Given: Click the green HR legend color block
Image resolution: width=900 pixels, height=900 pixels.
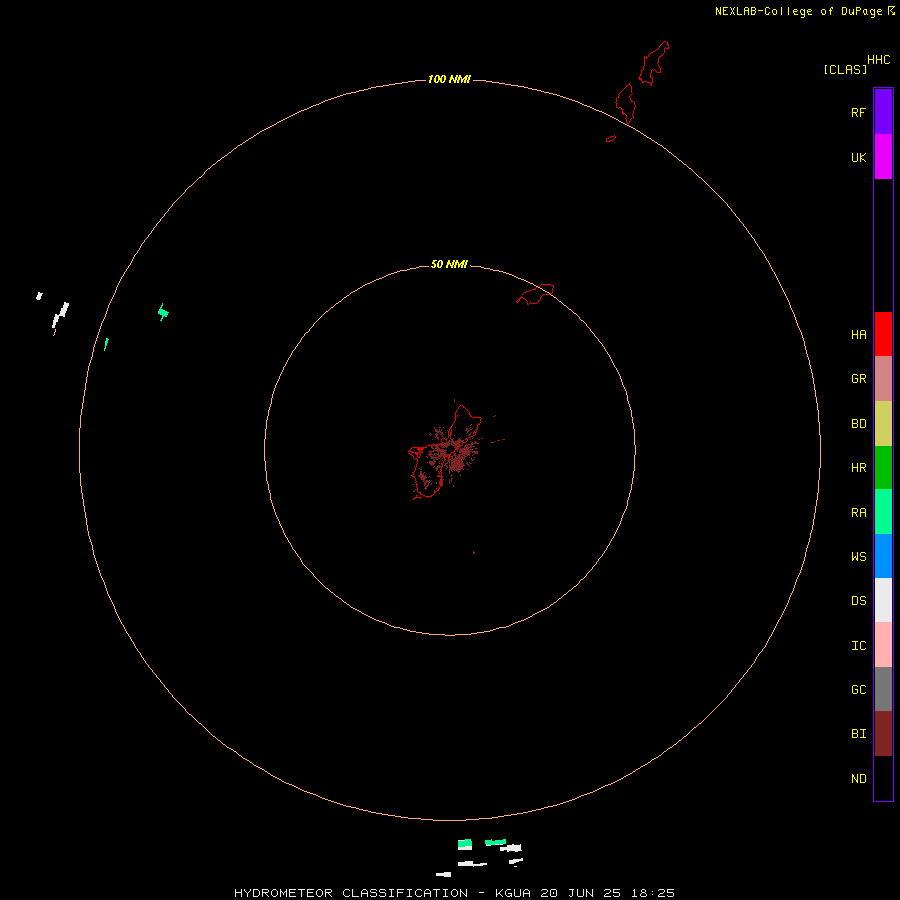Looking at the screenshot, I should pos(883,468).
